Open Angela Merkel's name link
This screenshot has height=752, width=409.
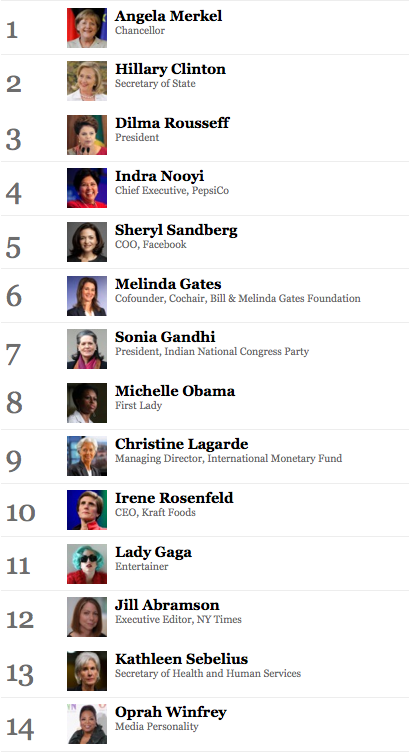pyautogui.click(x=168, y=16)
